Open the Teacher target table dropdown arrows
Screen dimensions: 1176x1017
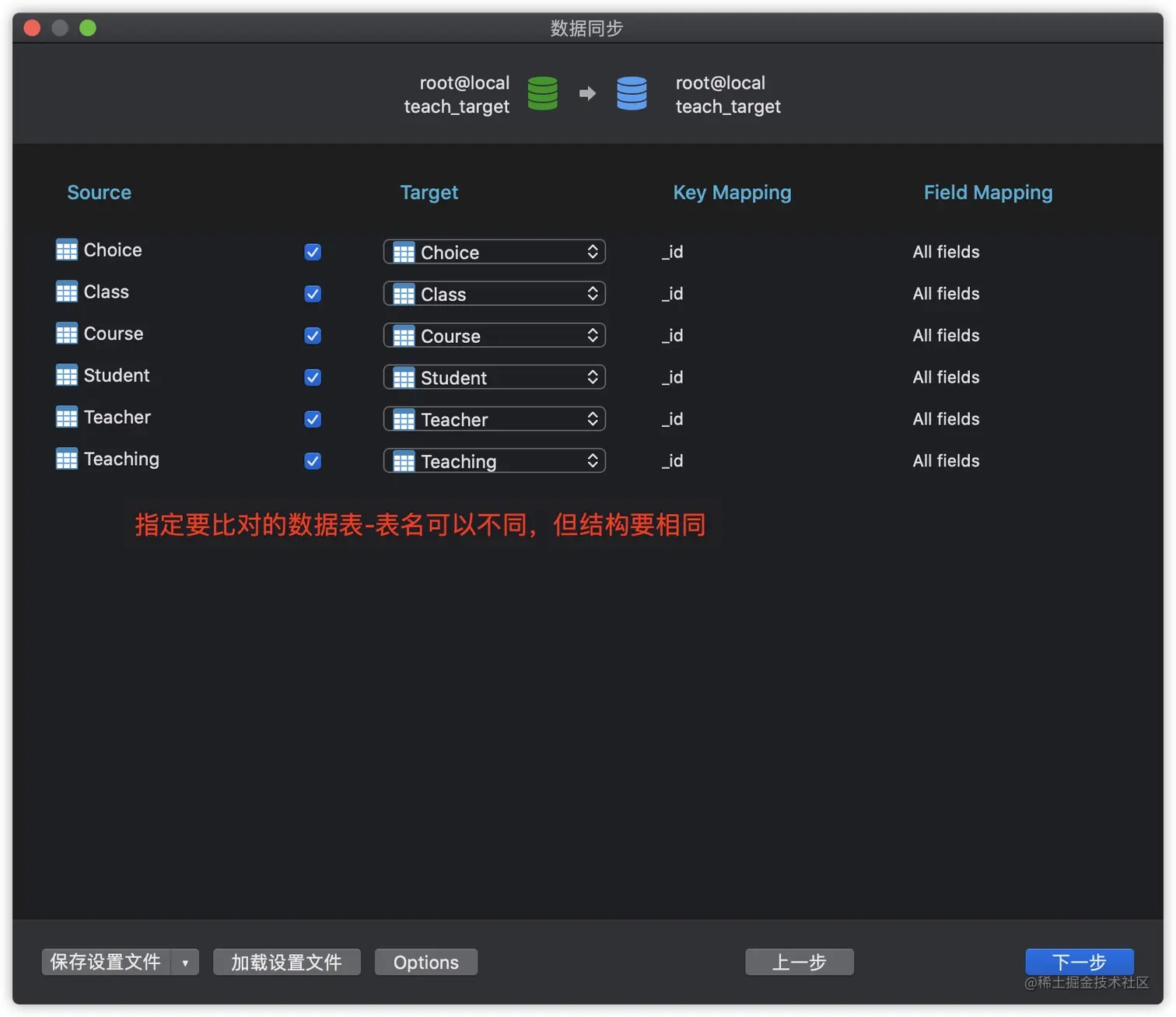click(593, 419)
